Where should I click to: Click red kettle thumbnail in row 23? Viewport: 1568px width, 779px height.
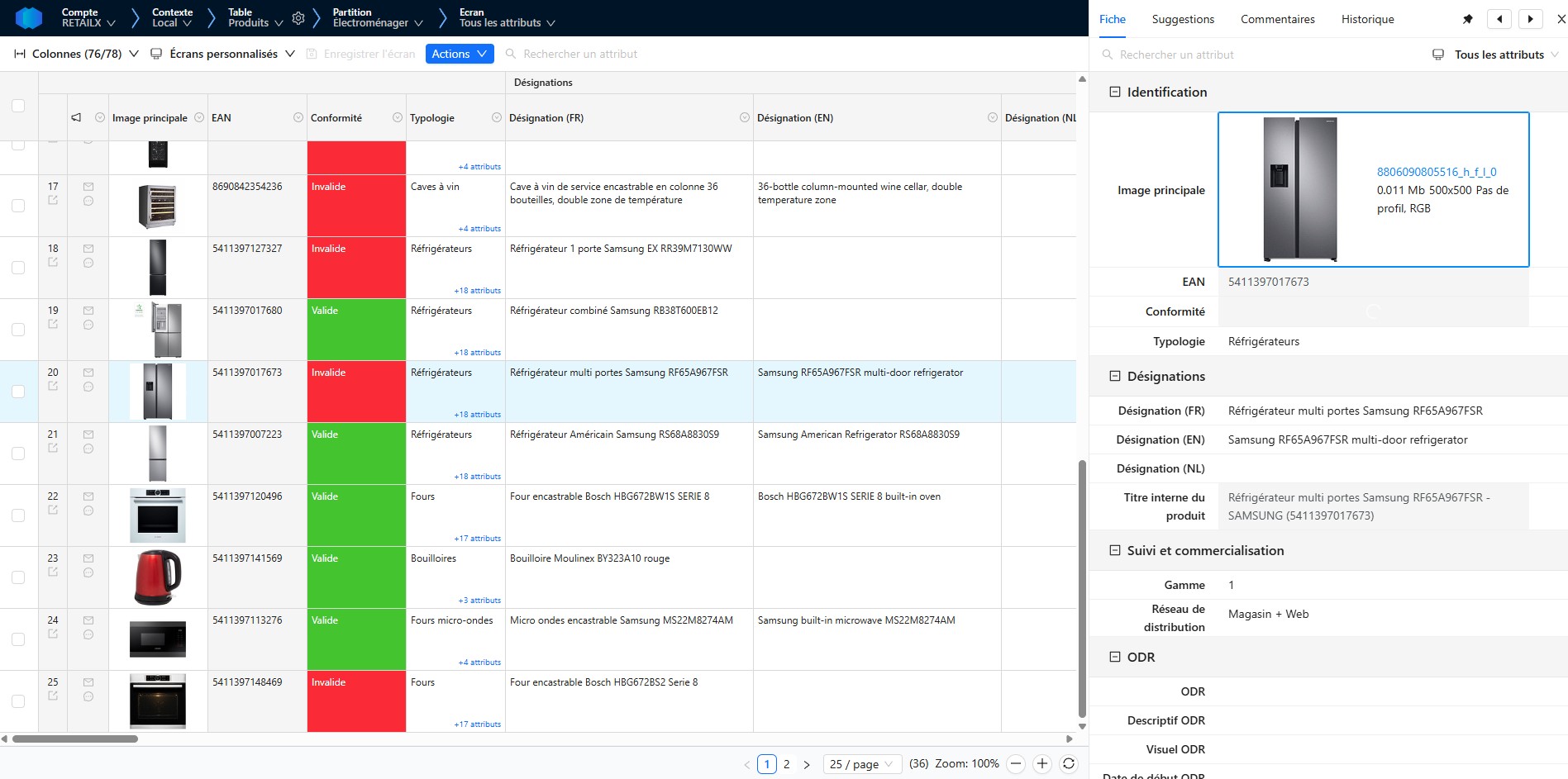[158, 577]
